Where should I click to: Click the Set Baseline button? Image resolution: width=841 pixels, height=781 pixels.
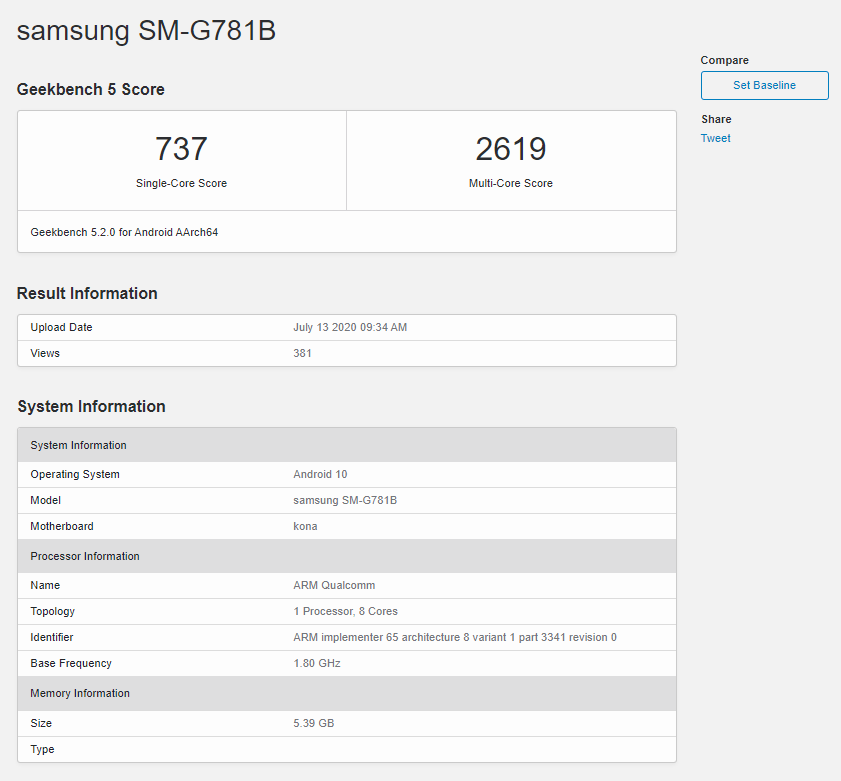tap(764, 86)
